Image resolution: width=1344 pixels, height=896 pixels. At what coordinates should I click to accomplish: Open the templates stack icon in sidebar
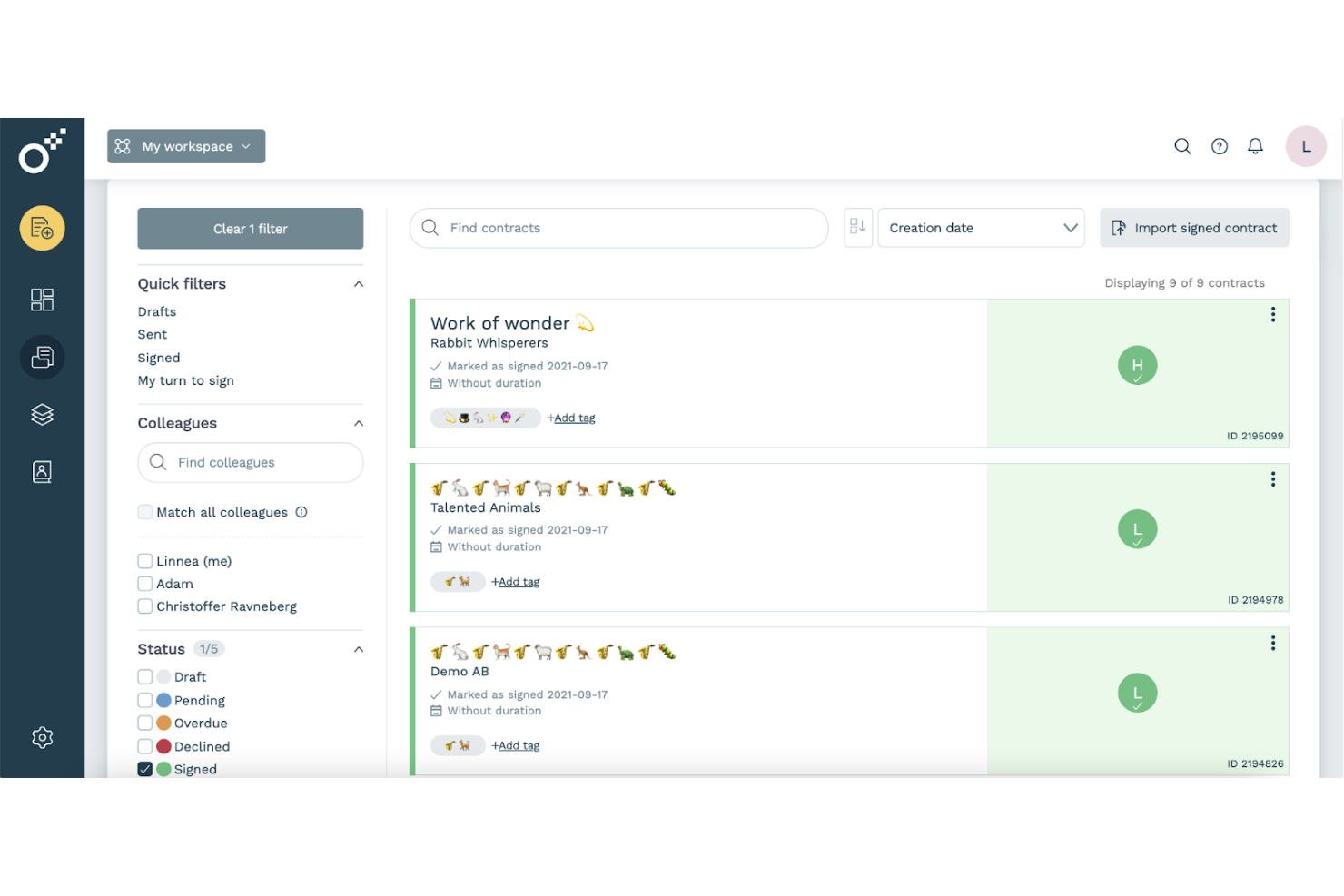click(42, 414)
